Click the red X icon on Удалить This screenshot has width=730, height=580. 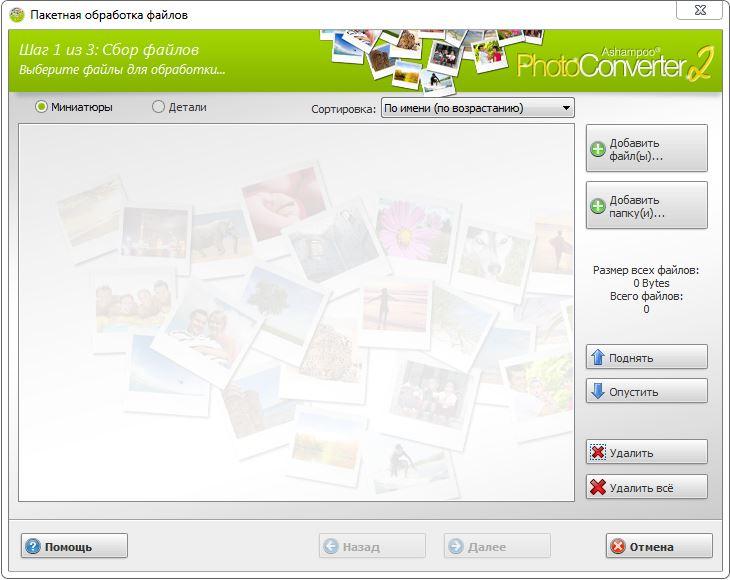click(x=598, y=452)
